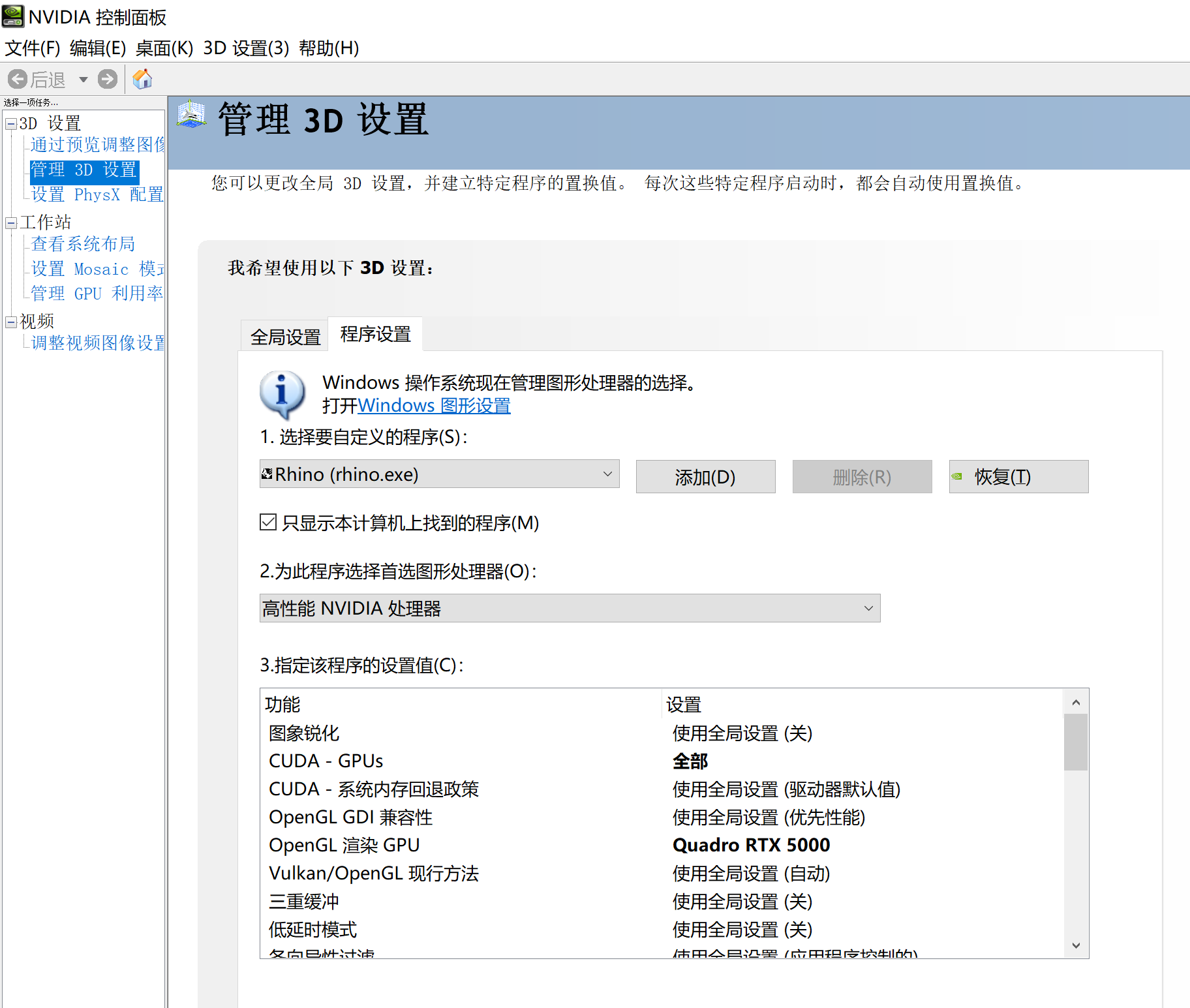1190x1008 pixels.
Task: Click the Forward arrow icon in toolbar
Action: click(x=108, y=80)
